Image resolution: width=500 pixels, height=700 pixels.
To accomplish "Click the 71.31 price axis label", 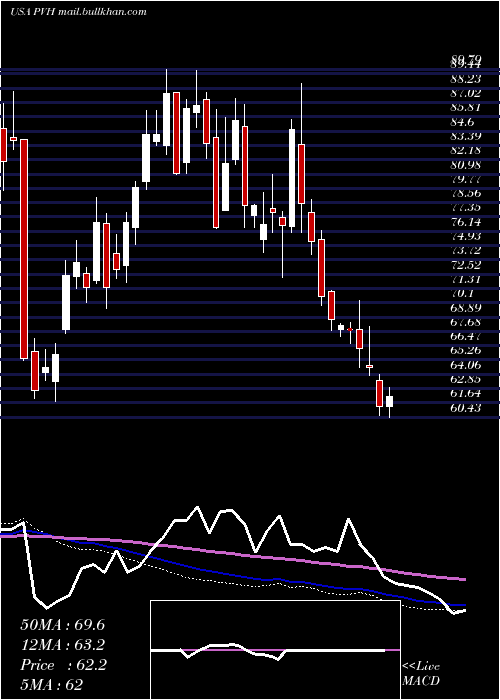I will pos(466,279).
